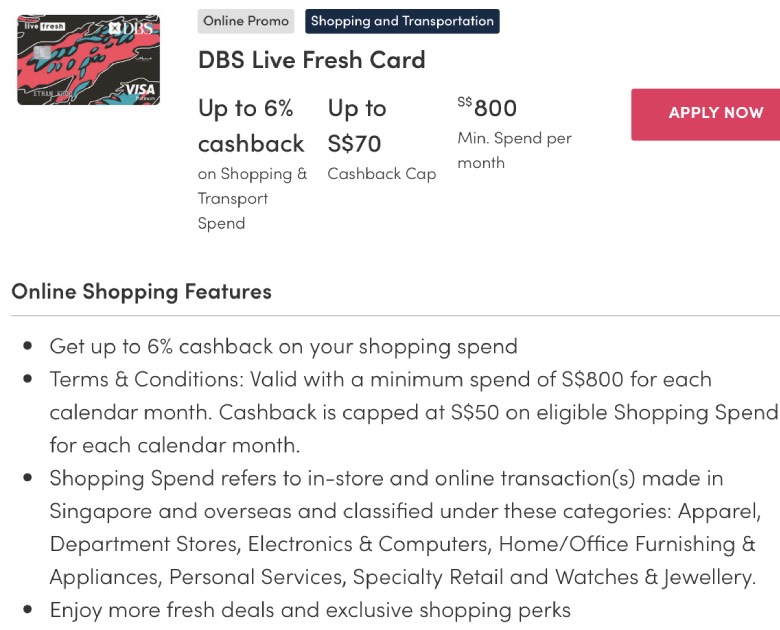Click the "S$800" minimum spend amount
The width and height of the screenshot is (780, 630).
point(487,107)
